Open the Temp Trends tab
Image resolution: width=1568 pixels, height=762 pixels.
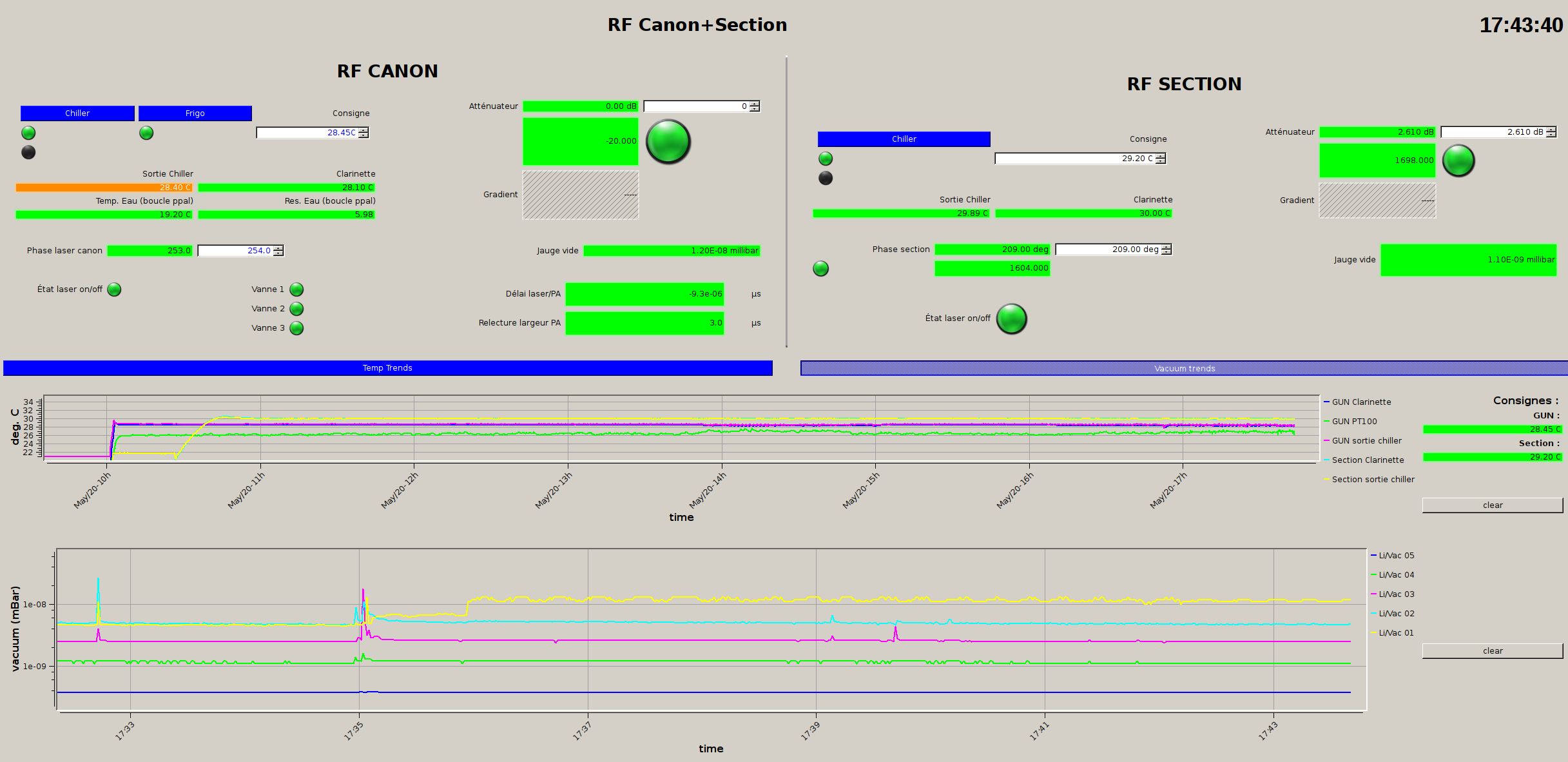point(387,368)
